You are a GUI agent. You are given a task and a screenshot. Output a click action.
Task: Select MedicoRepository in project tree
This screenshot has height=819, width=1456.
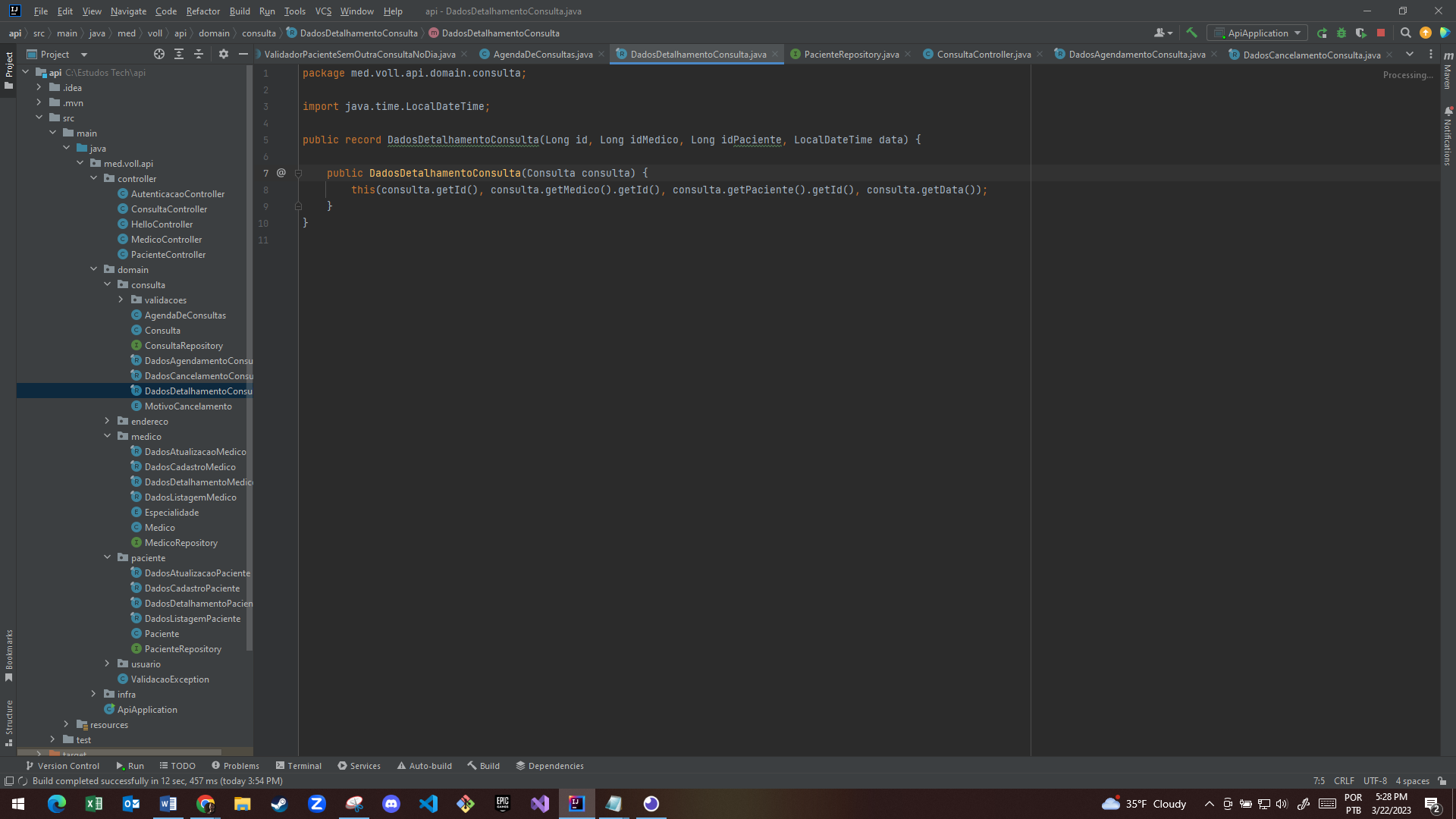coord(180,542)
